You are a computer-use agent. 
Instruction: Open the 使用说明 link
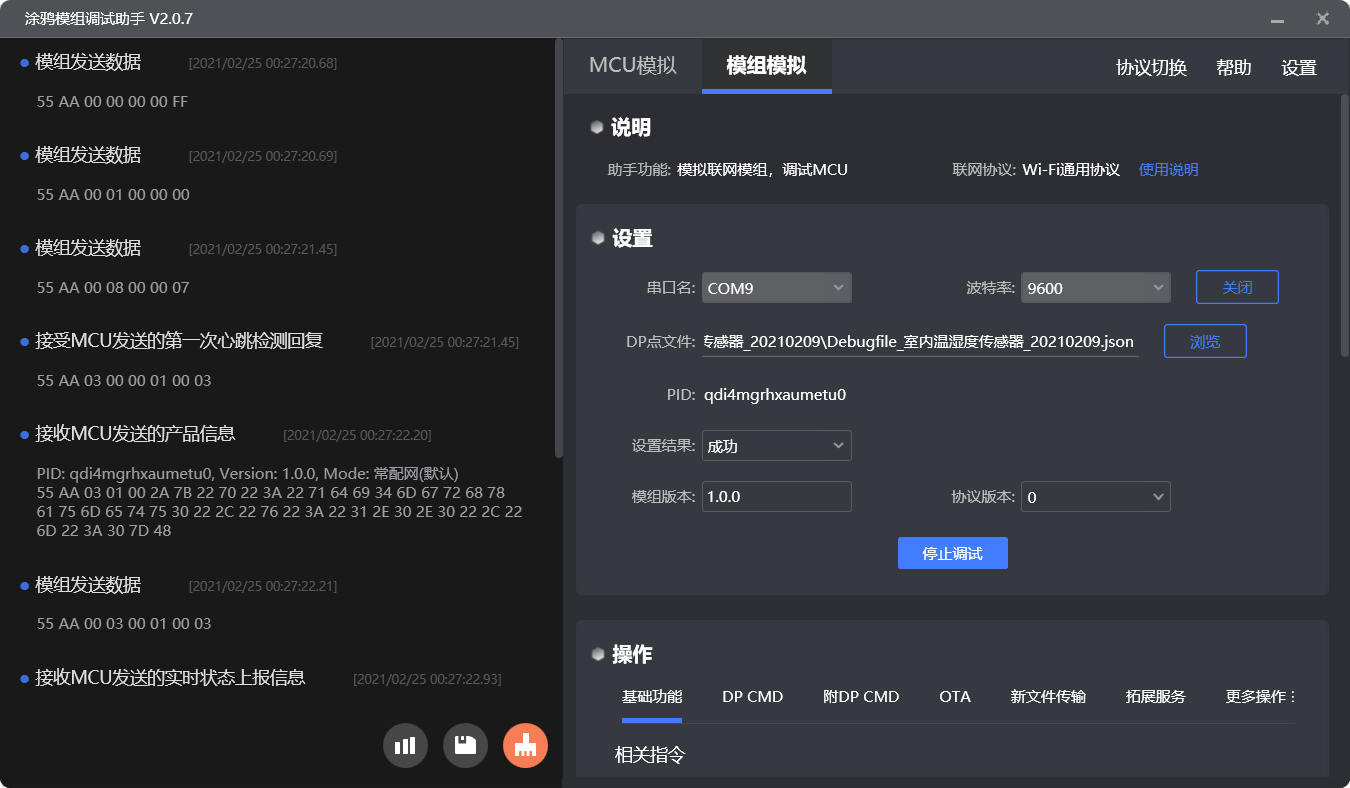(1168, 170)
